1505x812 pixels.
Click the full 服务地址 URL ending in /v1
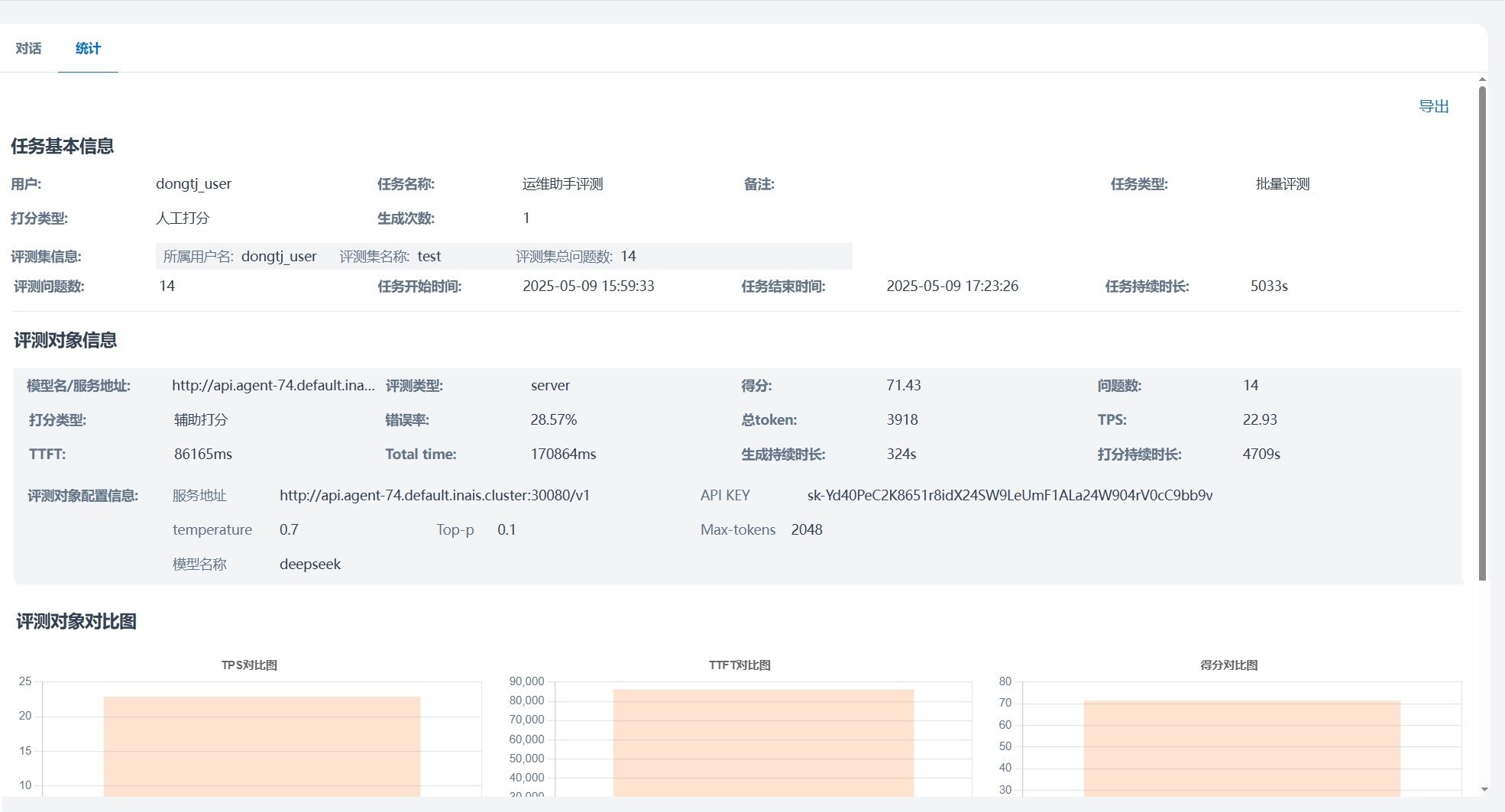434,496
